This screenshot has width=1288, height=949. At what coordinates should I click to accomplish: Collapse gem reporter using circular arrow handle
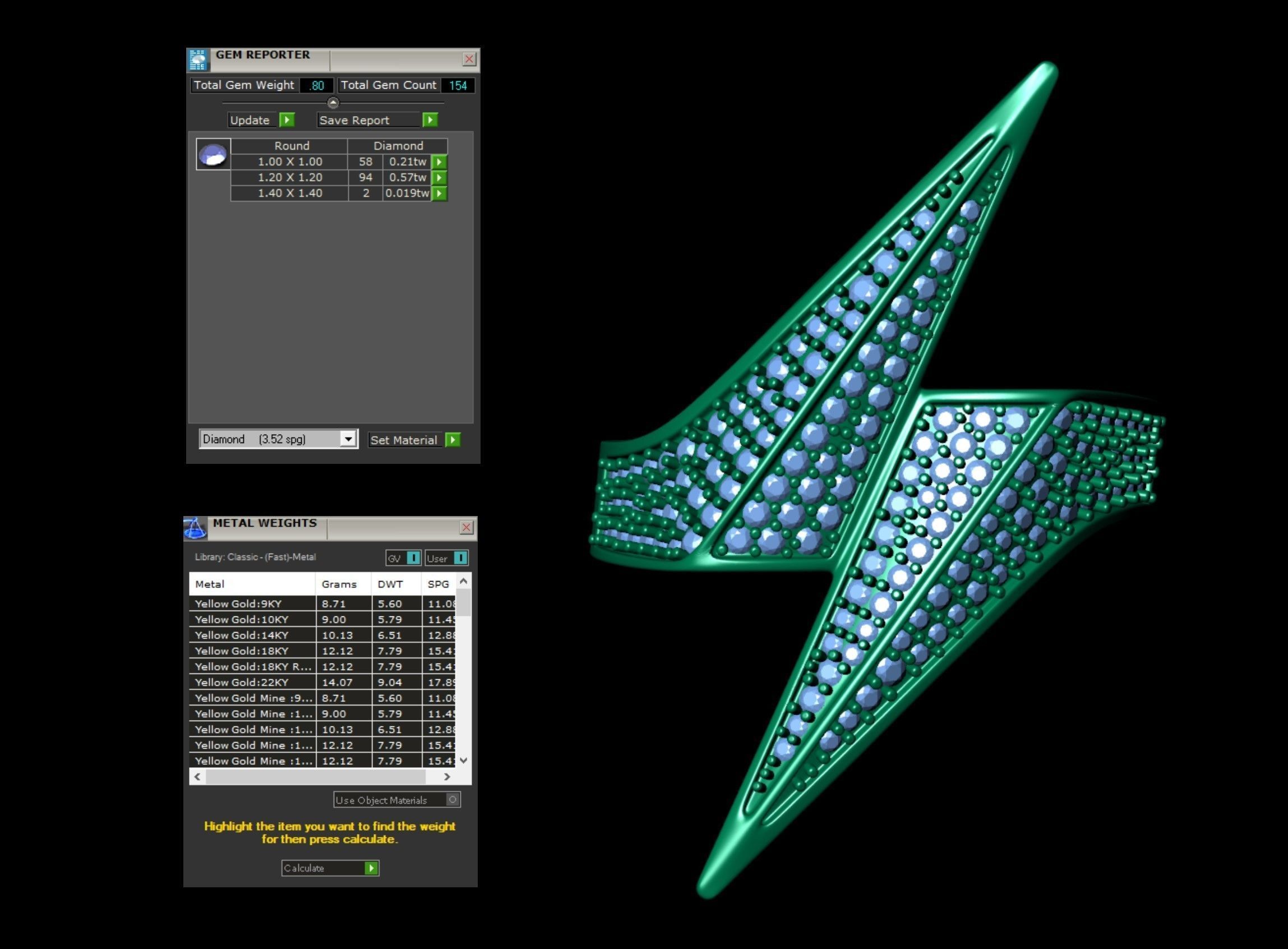pyautogui.click(x=333, y=103)
